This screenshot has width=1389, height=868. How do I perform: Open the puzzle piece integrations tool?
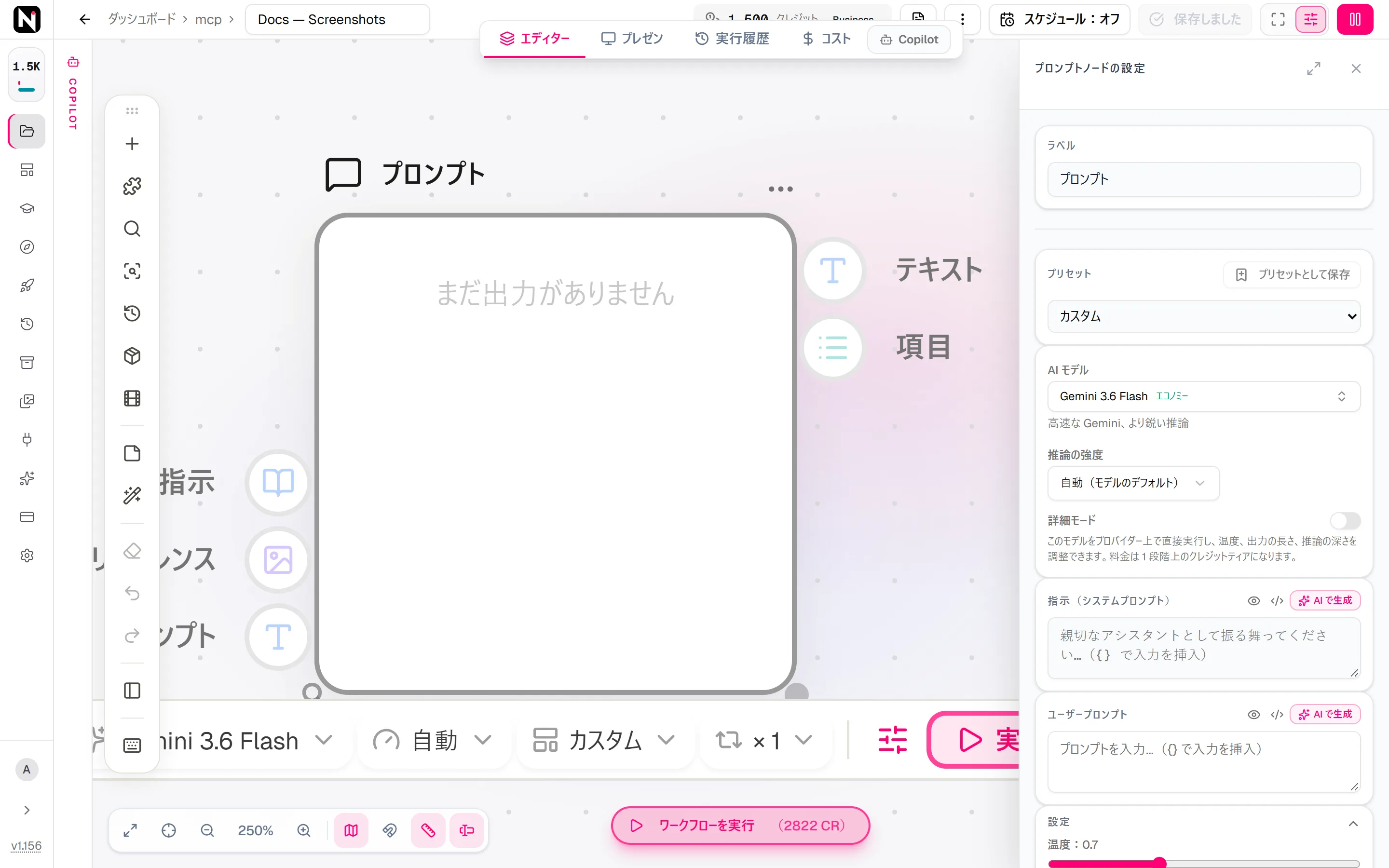coord(132,186)
